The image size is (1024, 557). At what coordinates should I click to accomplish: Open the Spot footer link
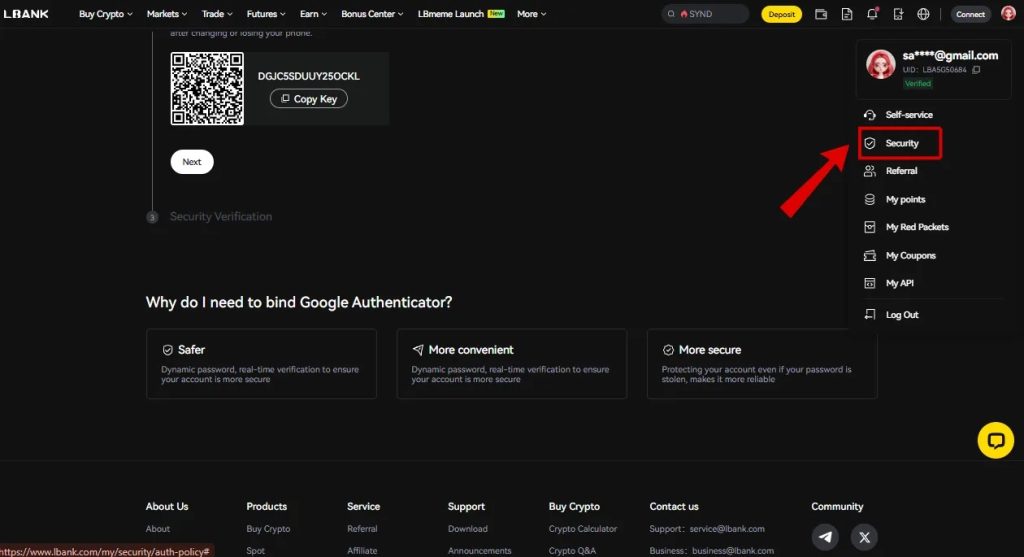[x=255, y=551]
